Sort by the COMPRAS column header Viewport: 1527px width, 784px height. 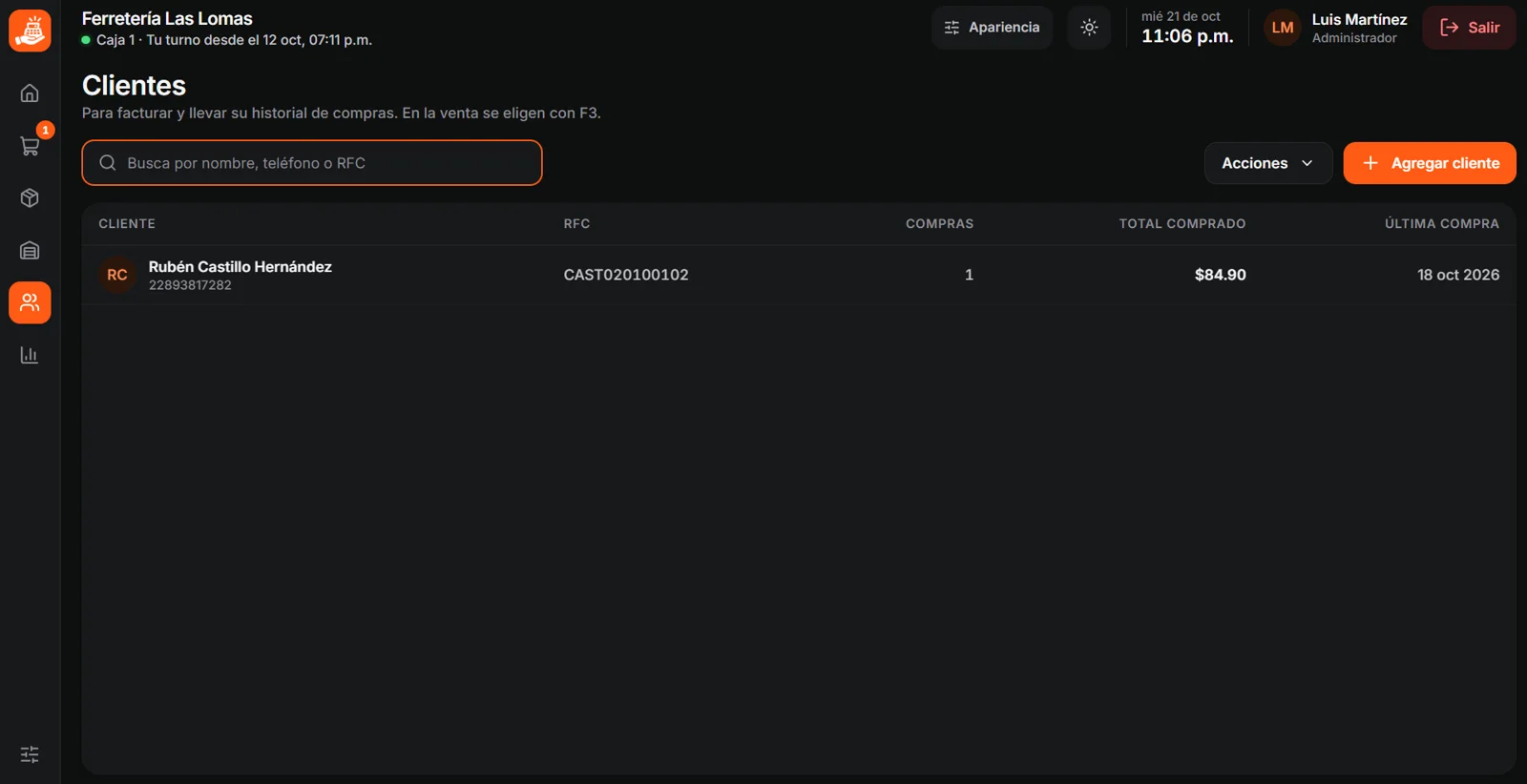click(x=939, y=224)
